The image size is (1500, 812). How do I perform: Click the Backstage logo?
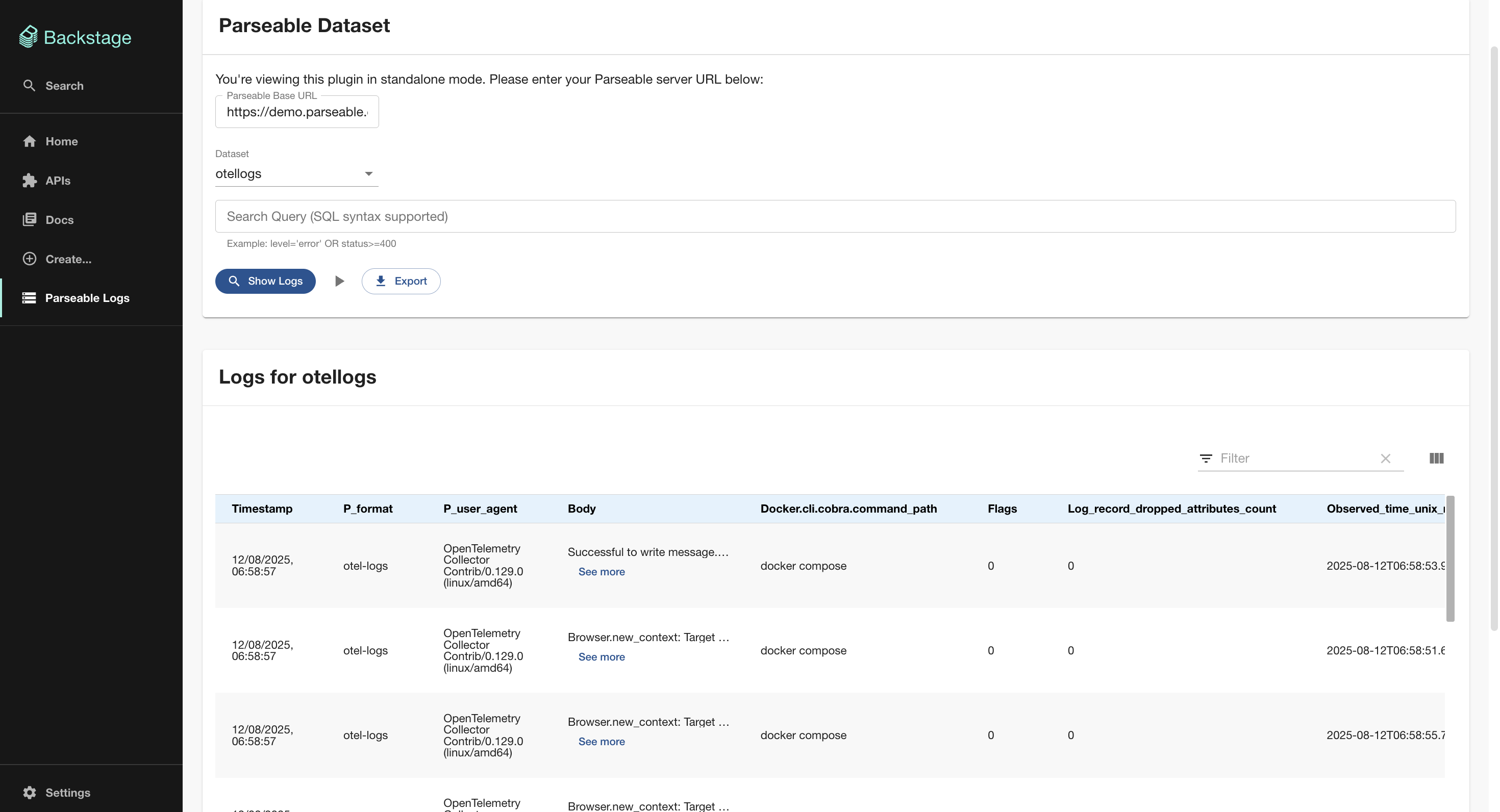(75, 37)
